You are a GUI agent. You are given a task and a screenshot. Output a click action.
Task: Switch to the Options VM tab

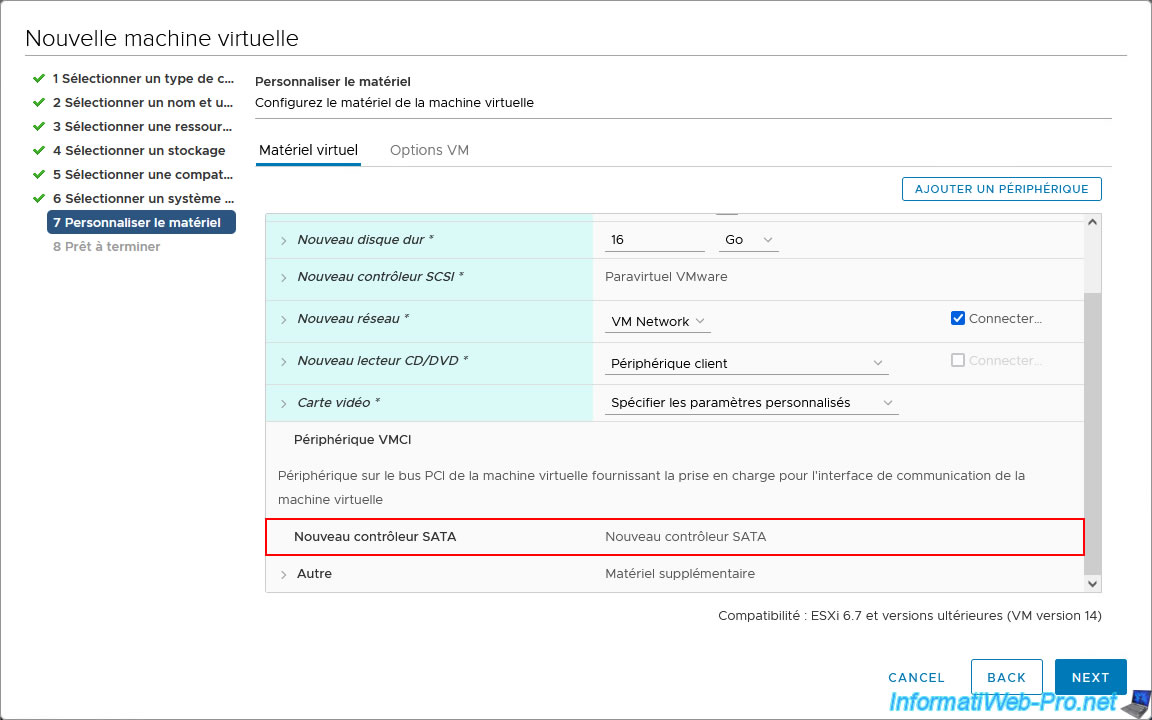pos(429,150)
